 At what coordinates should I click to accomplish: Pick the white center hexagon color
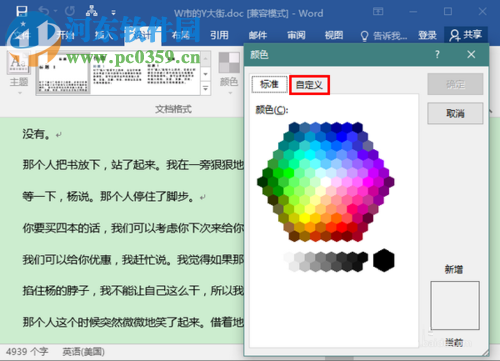point(326,182)
